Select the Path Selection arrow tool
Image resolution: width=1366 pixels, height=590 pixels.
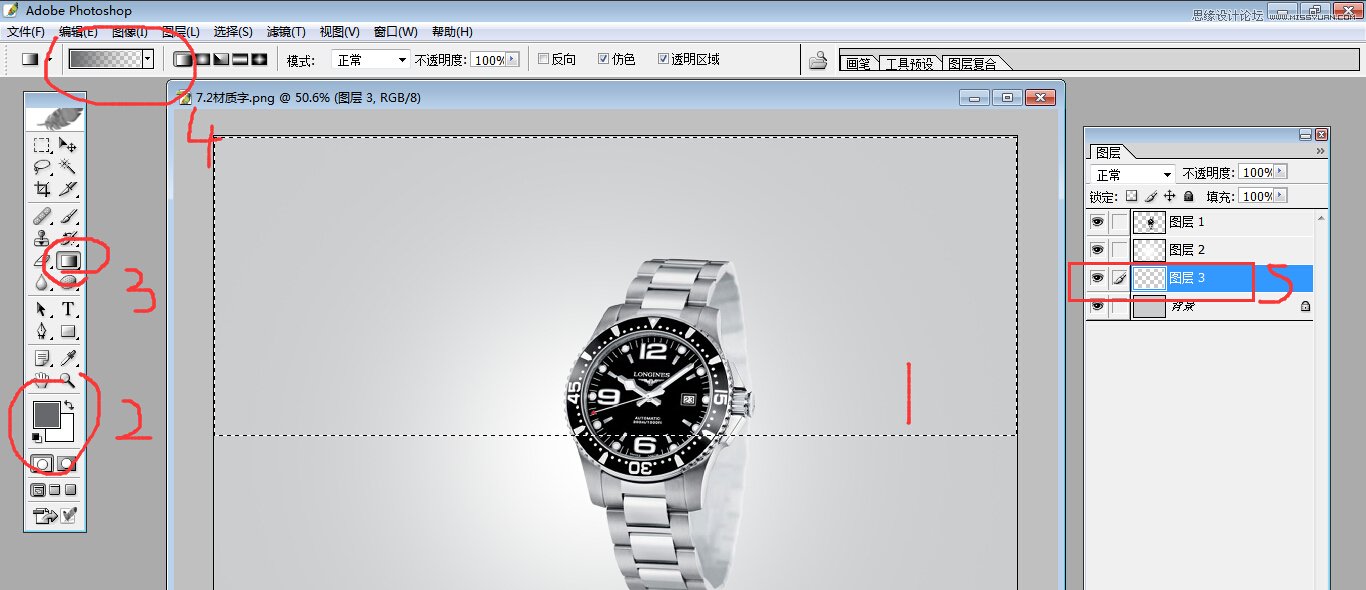point(42,309)
